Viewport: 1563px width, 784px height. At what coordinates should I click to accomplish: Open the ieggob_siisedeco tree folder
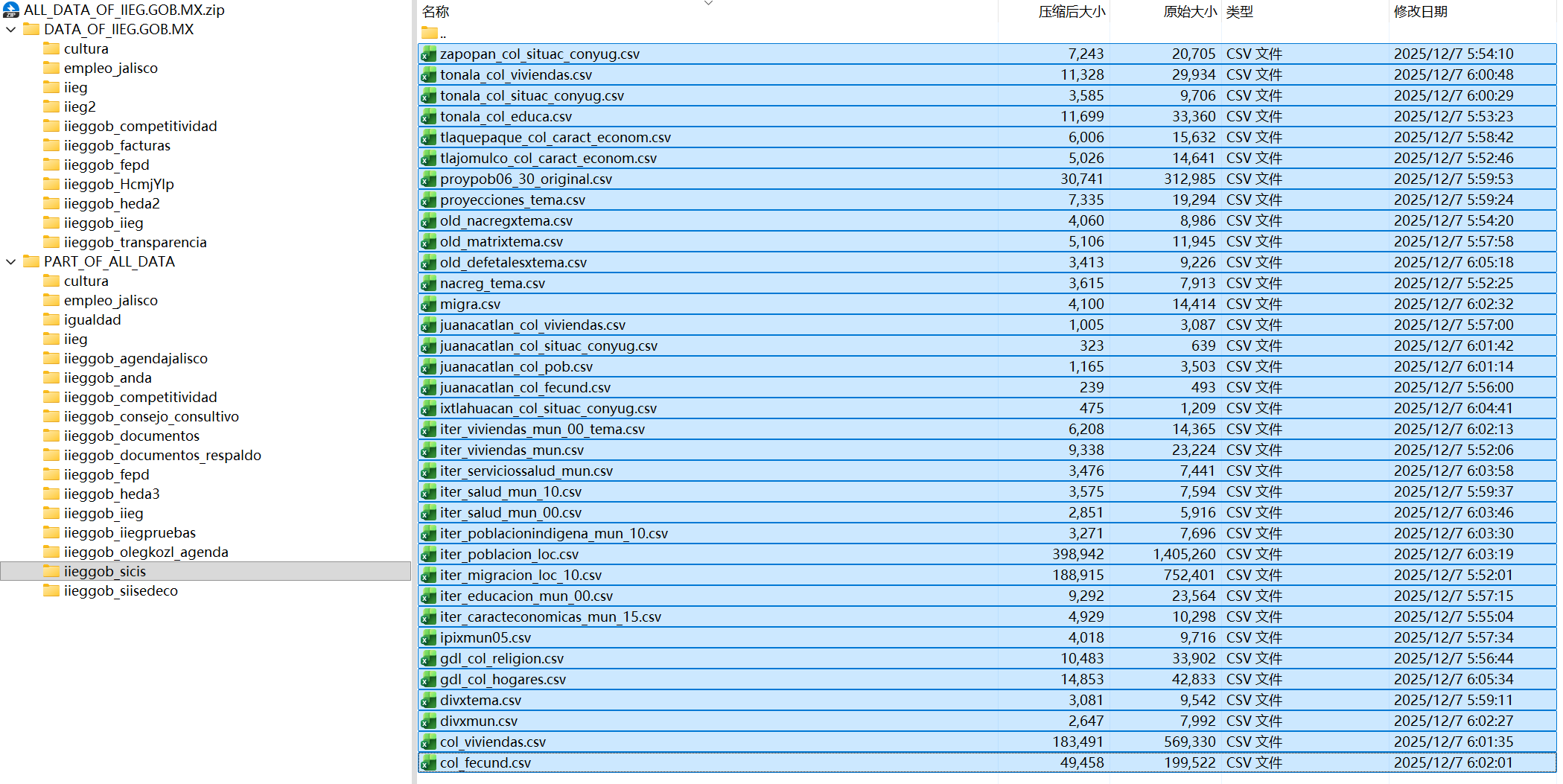point(121,590)
